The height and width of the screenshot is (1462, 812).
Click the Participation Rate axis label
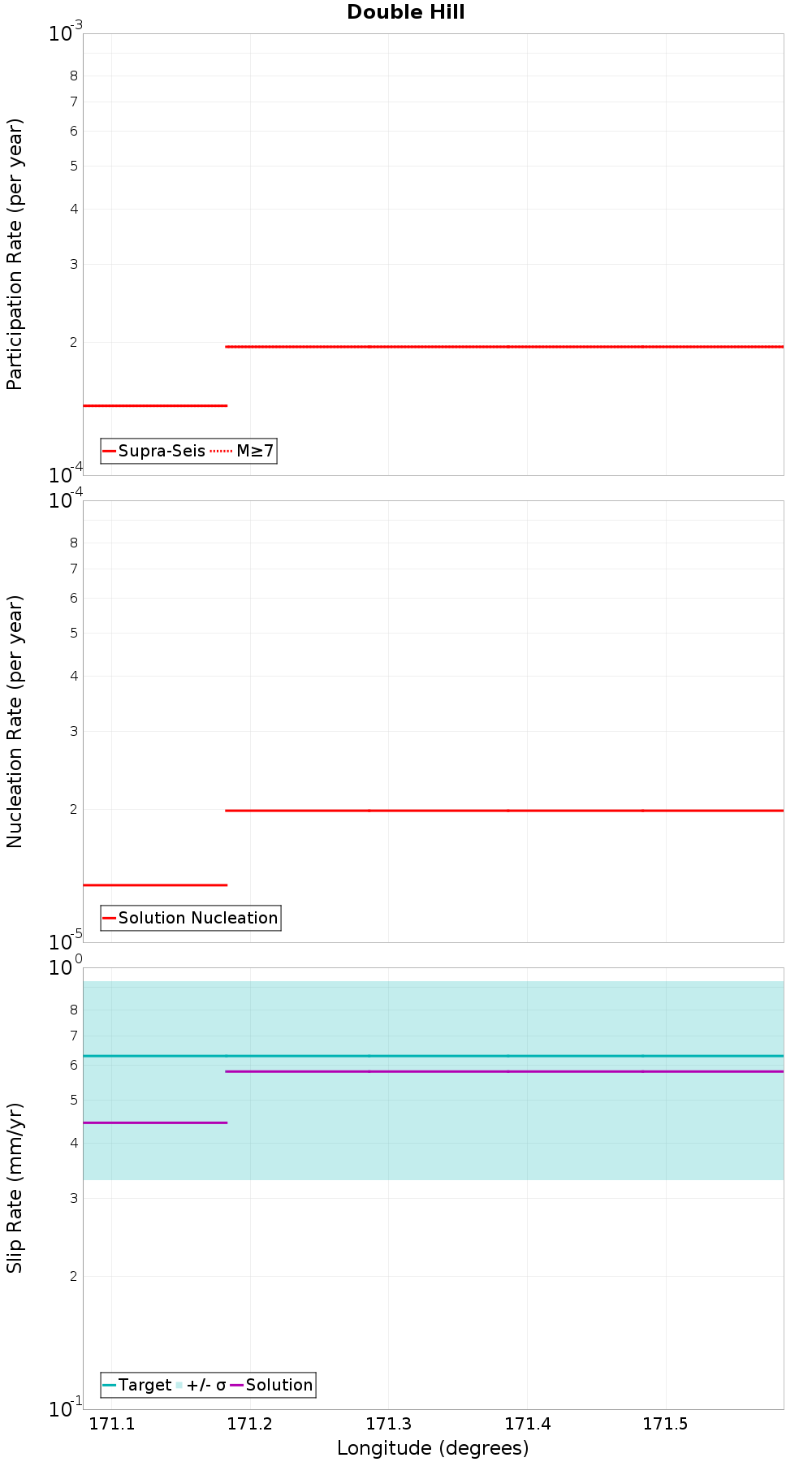(x=15, y=254)
